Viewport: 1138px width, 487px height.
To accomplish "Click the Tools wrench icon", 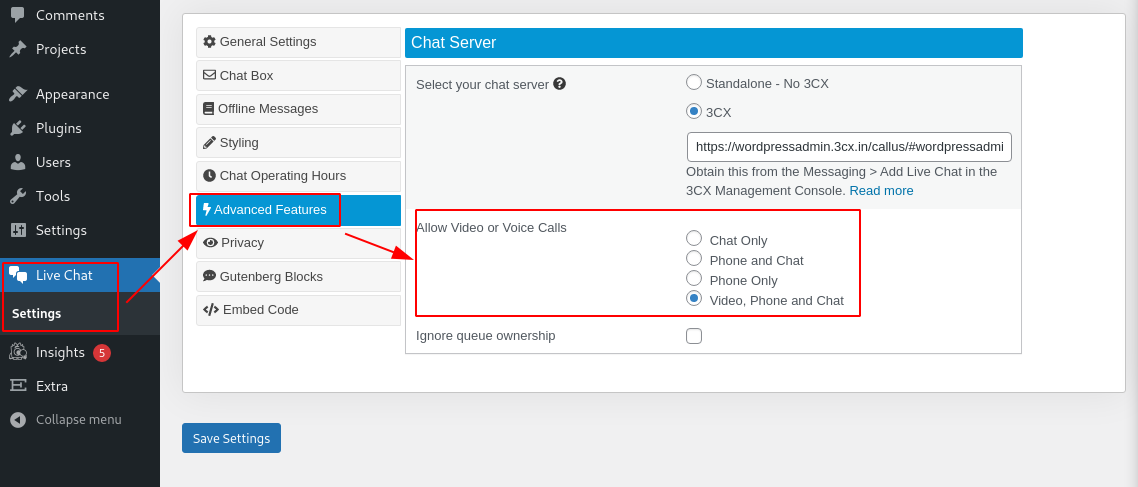I will point(18,196).
